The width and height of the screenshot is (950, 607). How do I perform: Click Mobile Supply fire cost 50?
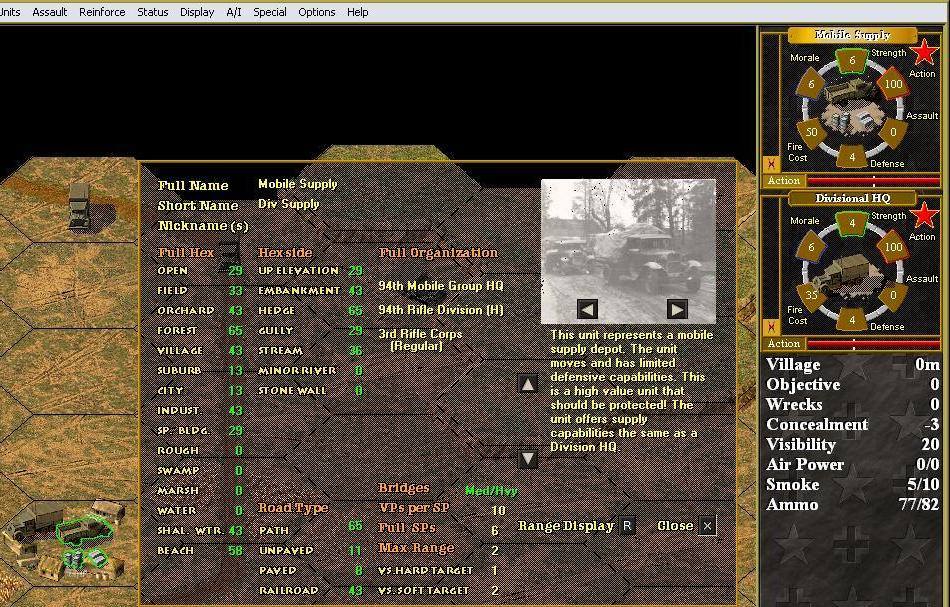(811, 132)
